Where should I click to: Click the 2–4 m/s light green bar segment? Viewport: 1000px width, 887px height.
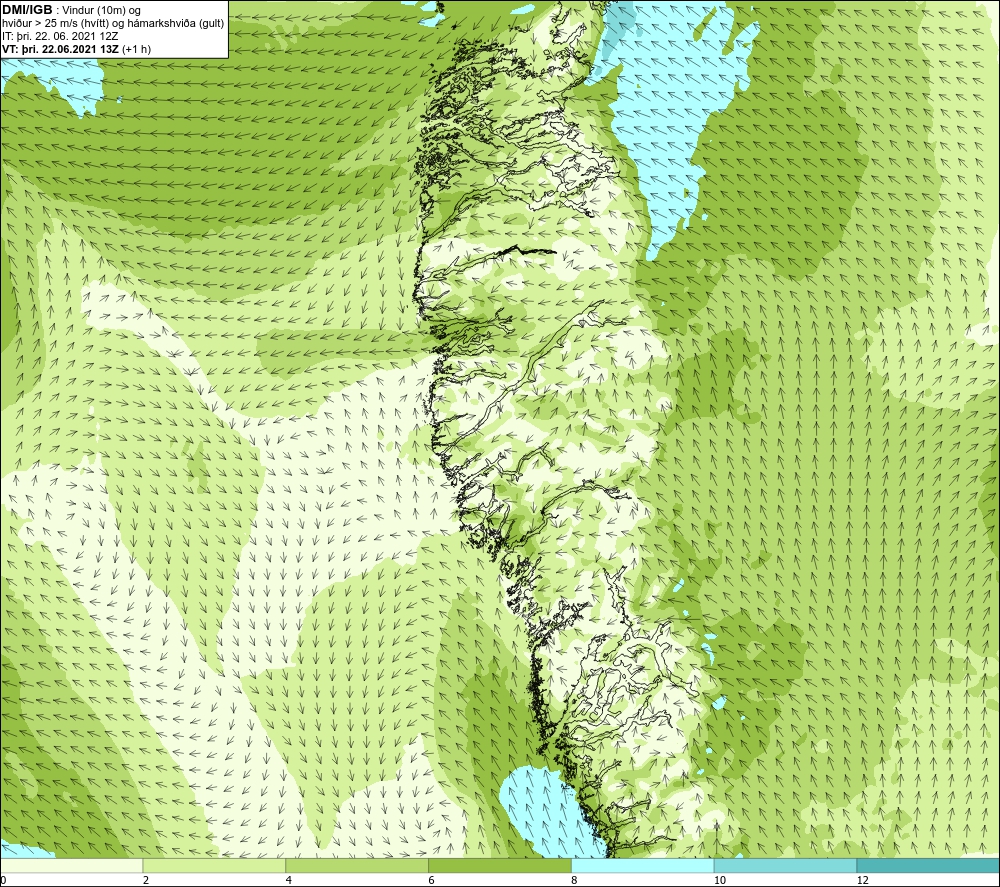click(214, 865)
